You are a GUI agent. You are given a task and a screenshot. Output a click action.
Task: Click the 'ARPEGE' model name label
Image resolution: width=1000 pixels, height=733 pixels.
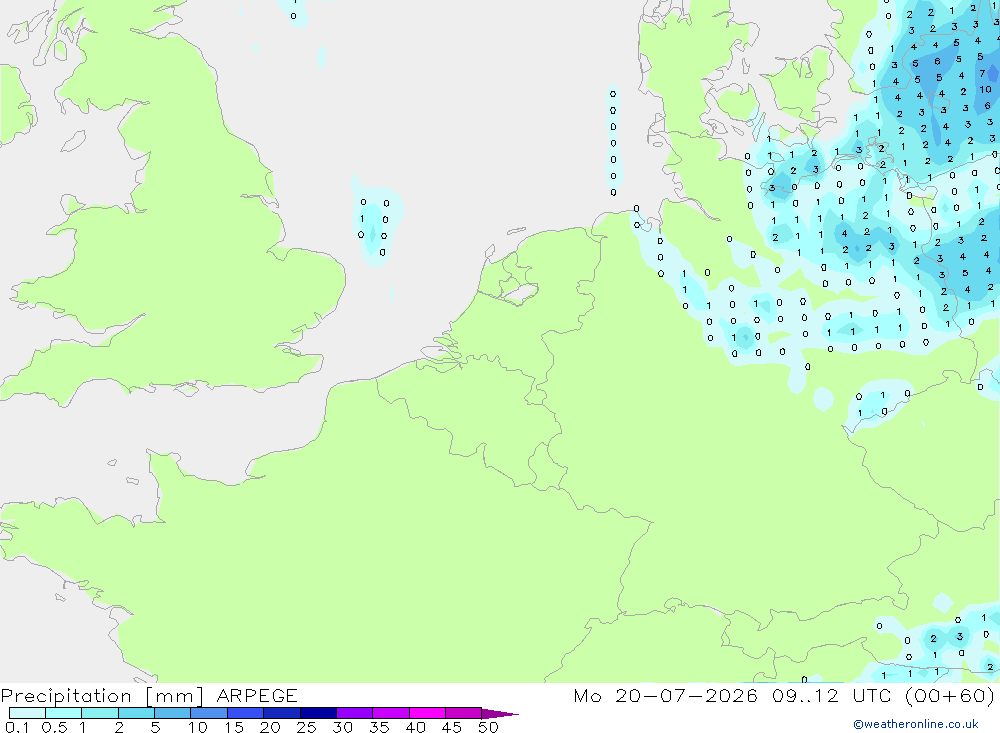coord(256,696)
